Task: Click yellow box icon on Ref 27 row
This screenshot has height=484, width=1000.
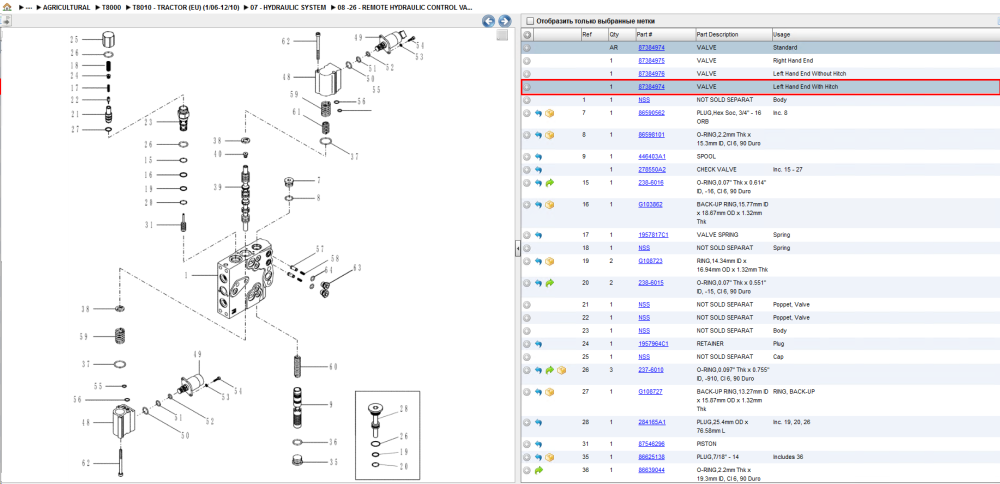Action: (550, 392)
